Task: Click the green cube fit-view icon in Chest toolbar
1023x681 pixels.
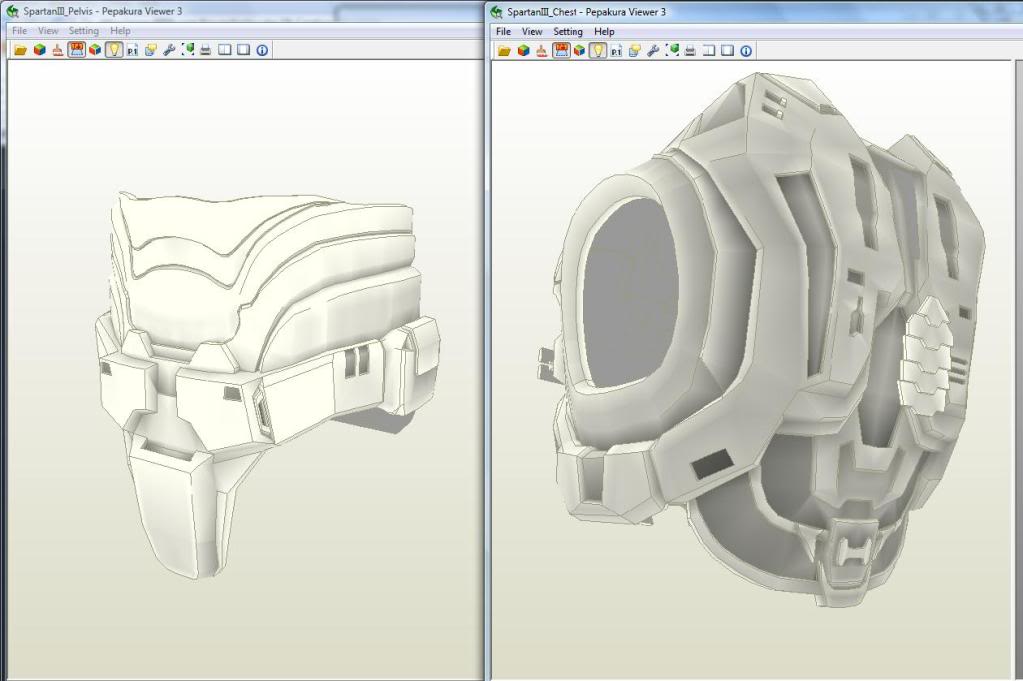Action: pos(672,51)
